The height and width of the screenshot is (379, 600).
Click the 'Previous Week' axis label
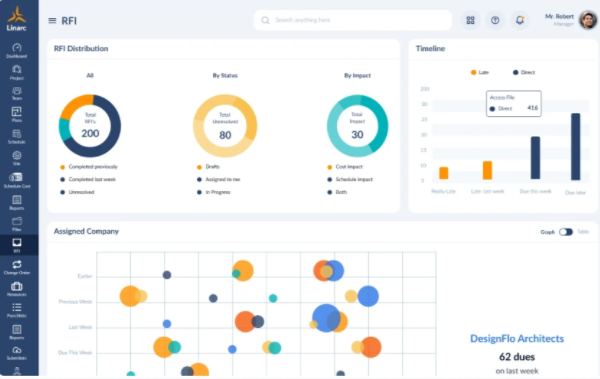click(x=75, y=302)
